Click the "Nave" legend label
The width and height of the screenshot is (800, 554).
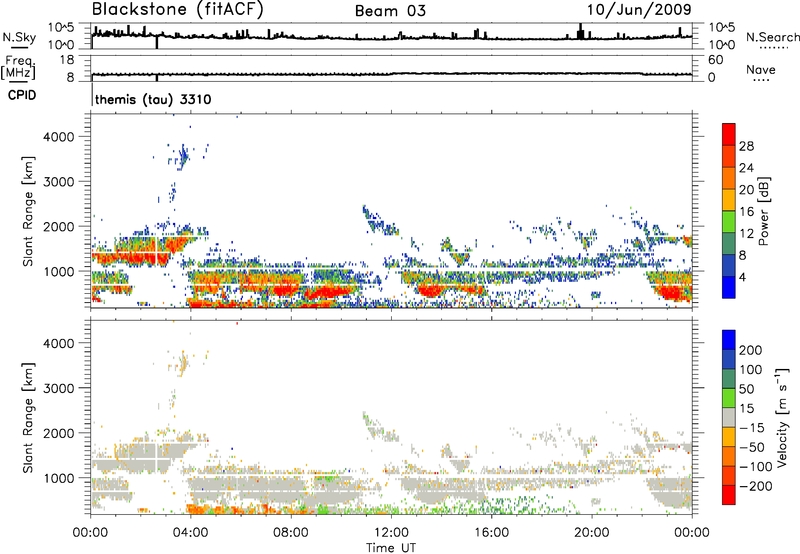coord(761,70)
